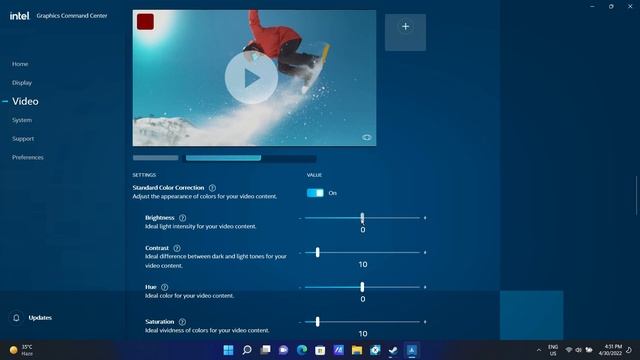This screenshot has height=360, width=640.
Task: Open Steam from the taskbar
Action: (x=393, y=350)
